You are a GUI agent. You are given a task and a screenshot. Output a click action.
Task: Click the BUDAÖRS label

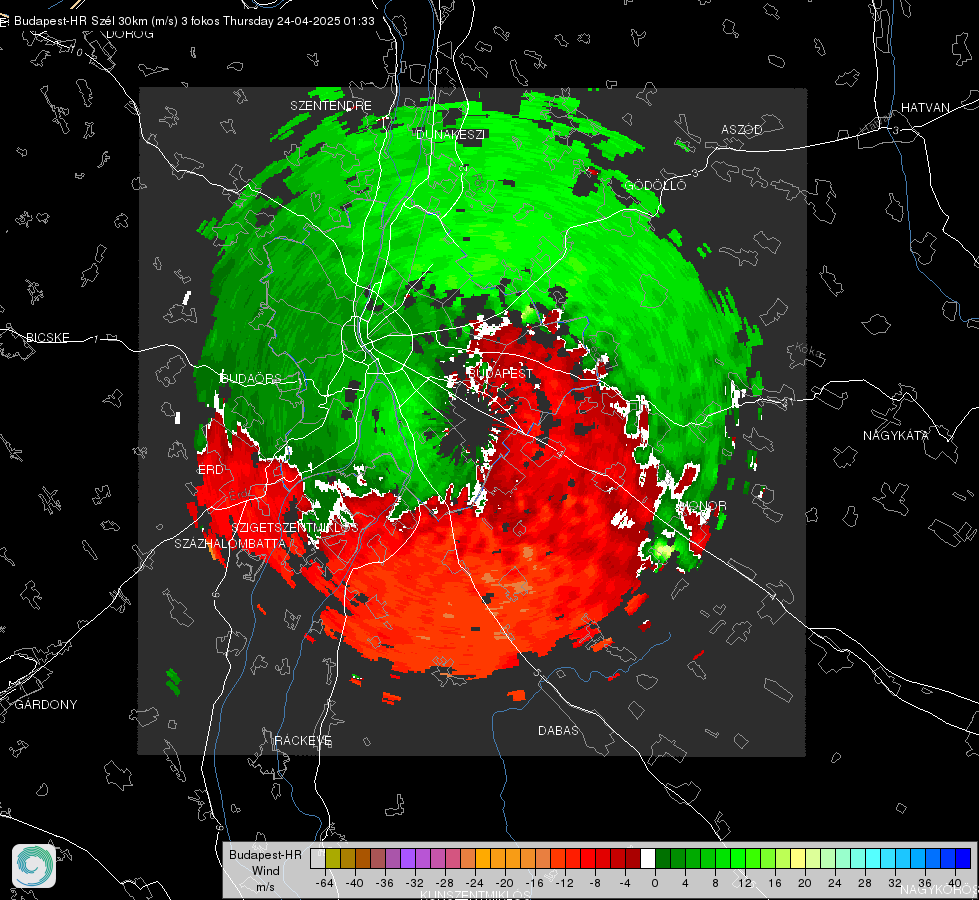[251, 378]
